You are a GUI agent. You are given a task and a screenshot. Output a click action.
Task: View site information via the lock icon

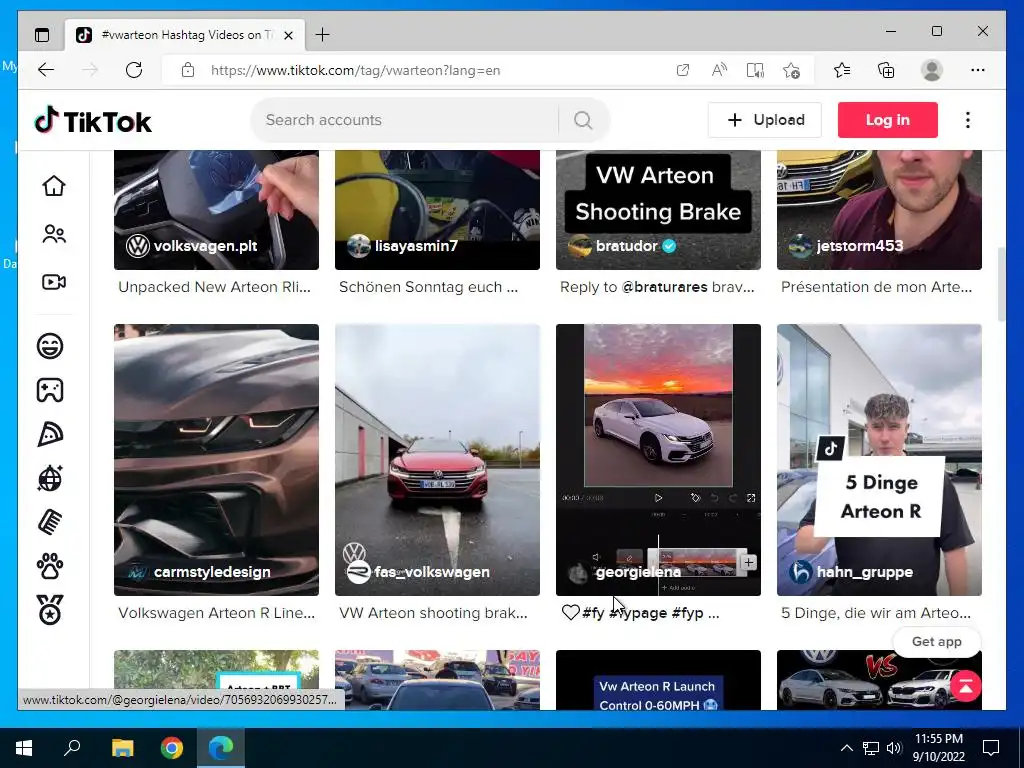(x=188, y=70)
